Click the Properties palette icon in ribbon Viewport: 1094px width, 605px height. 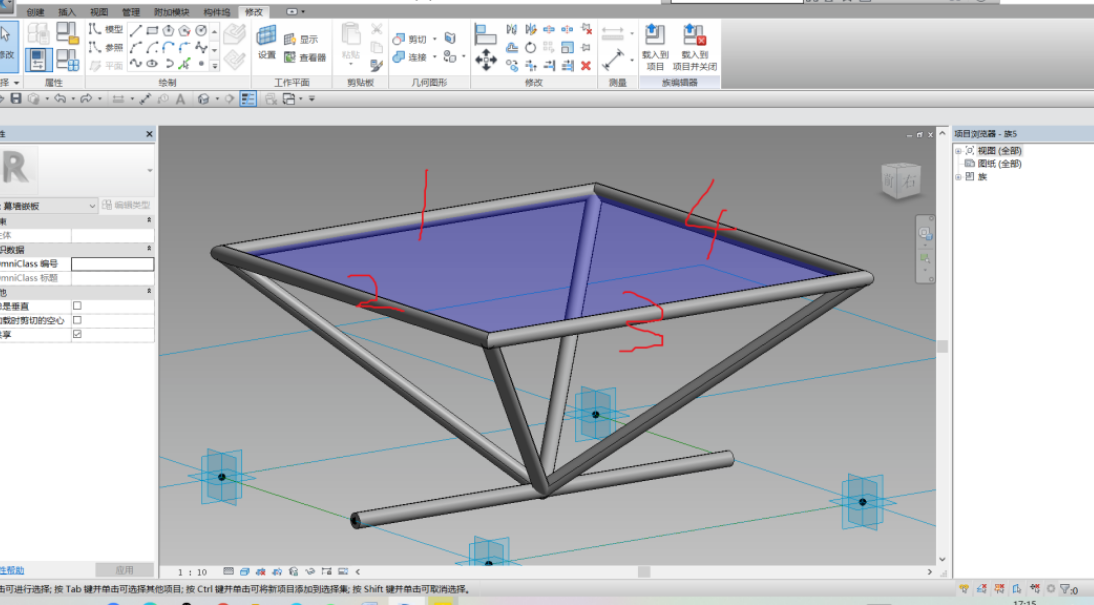point(38,59)
